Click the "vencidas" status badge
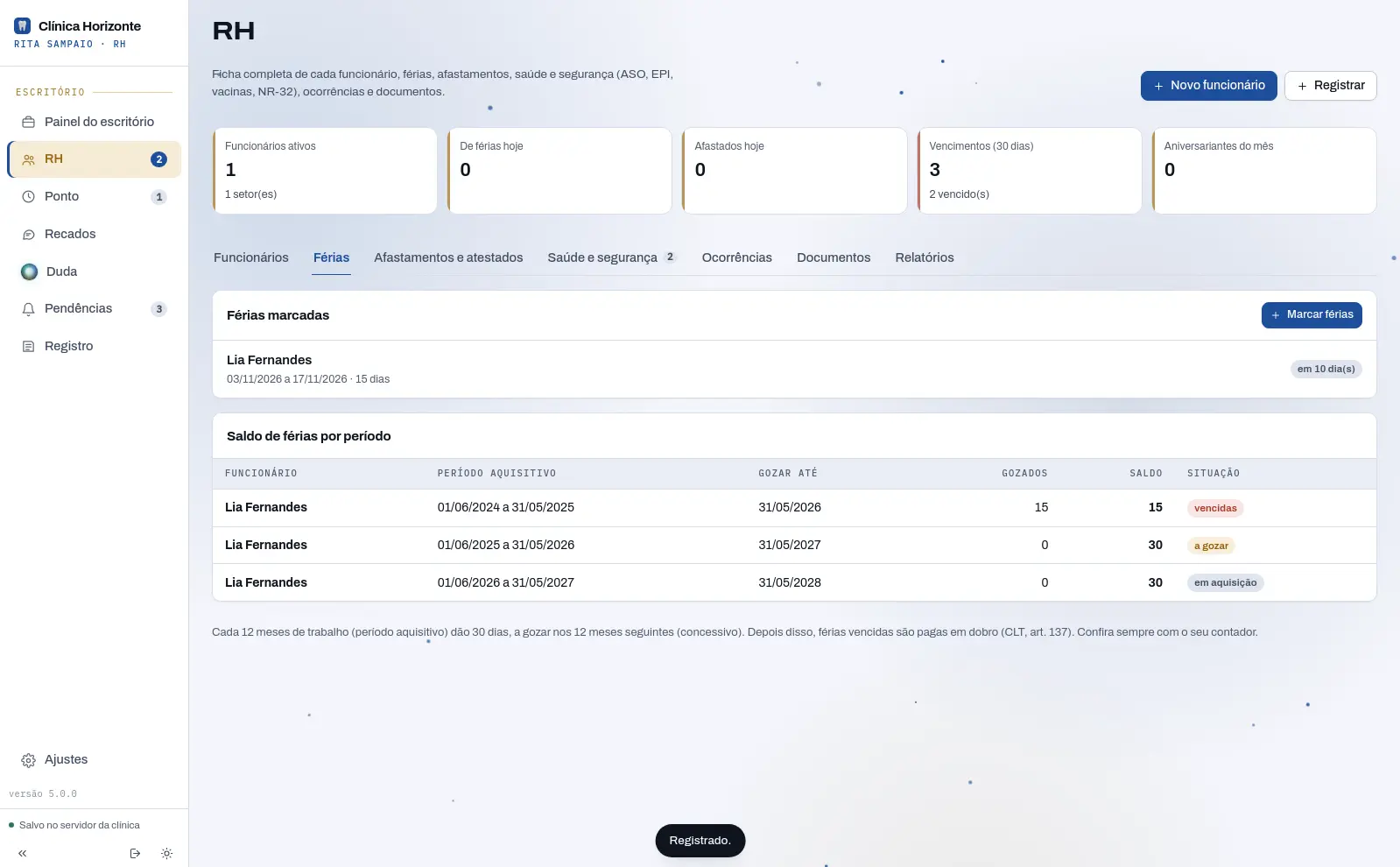This screenshot has height=867, width=1400. click(x=1215, y=508)
